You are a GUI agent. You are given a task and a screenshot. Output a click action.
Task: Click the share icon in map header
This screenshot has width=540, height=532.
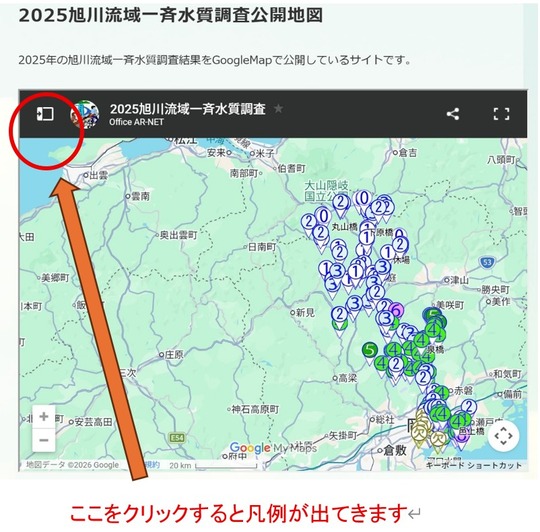[x=453, y=114]
